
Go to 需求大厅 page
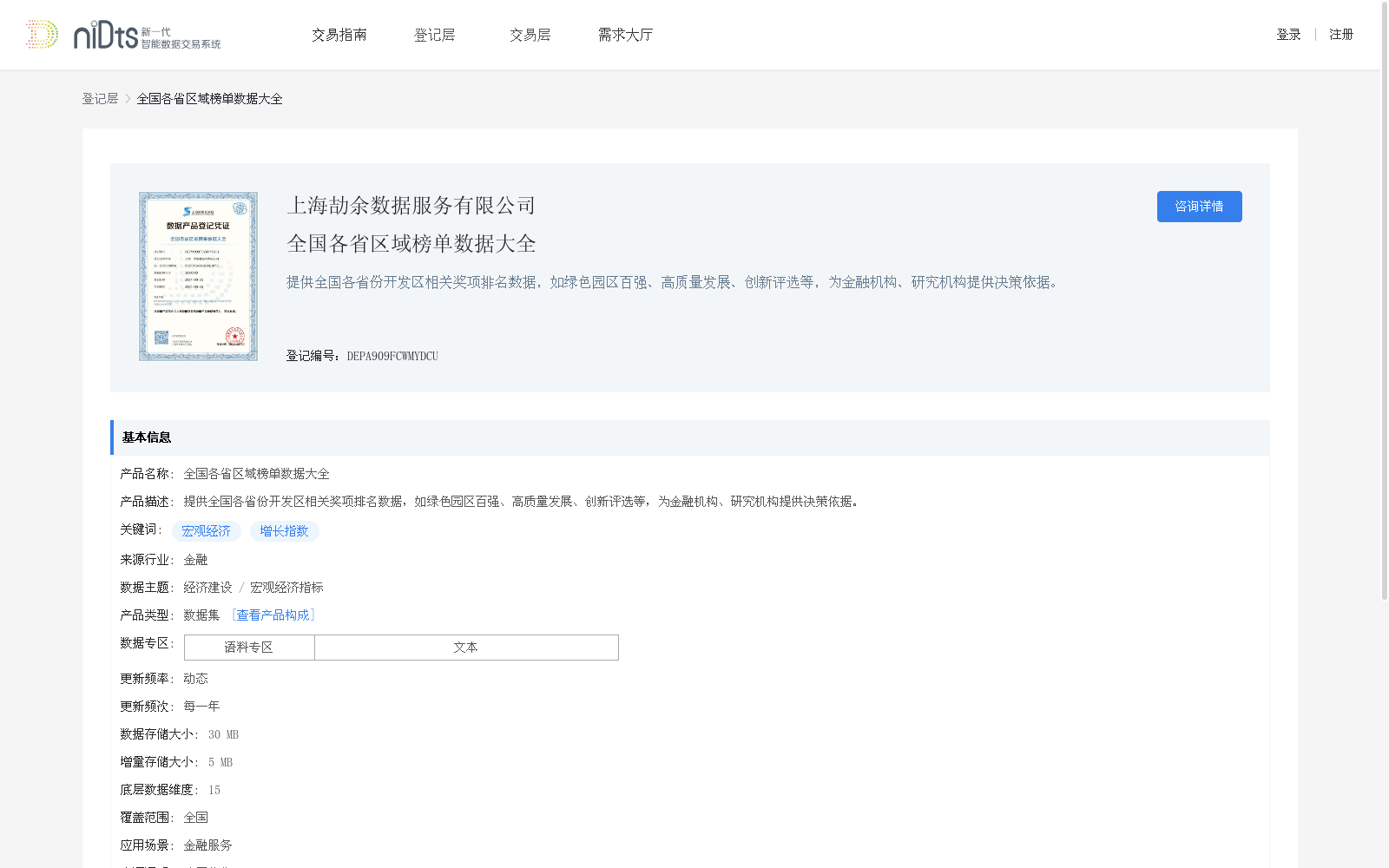[x=625, y=35]
